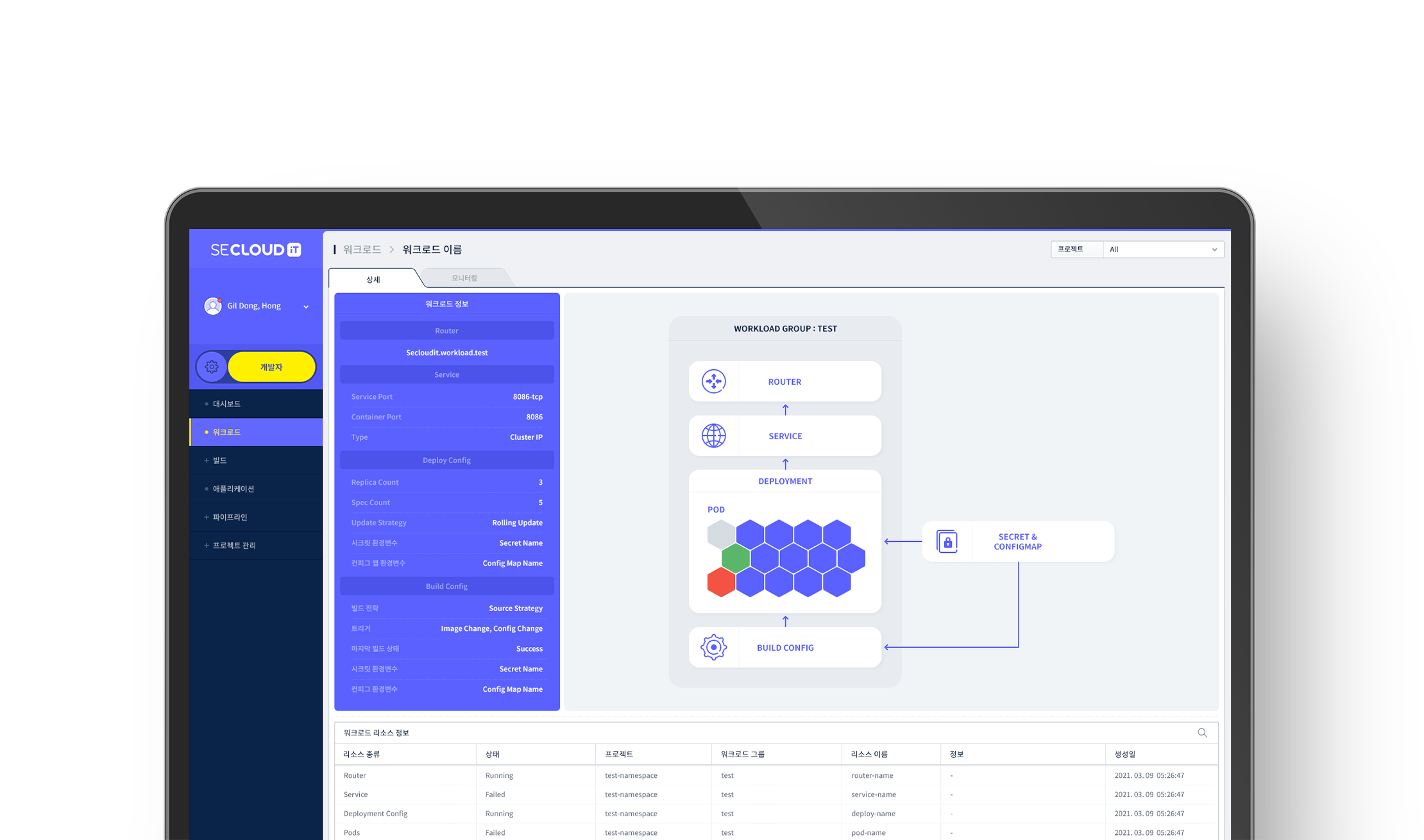
Task: Toggle the yellow 개발자 mode switch
Action: click(x=271, y=367)
